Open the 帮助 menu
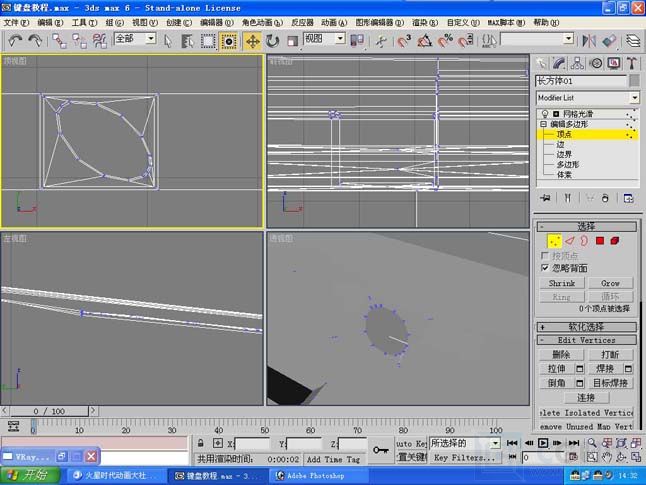This screenshot has width=646, height=485. coord(546,22)
